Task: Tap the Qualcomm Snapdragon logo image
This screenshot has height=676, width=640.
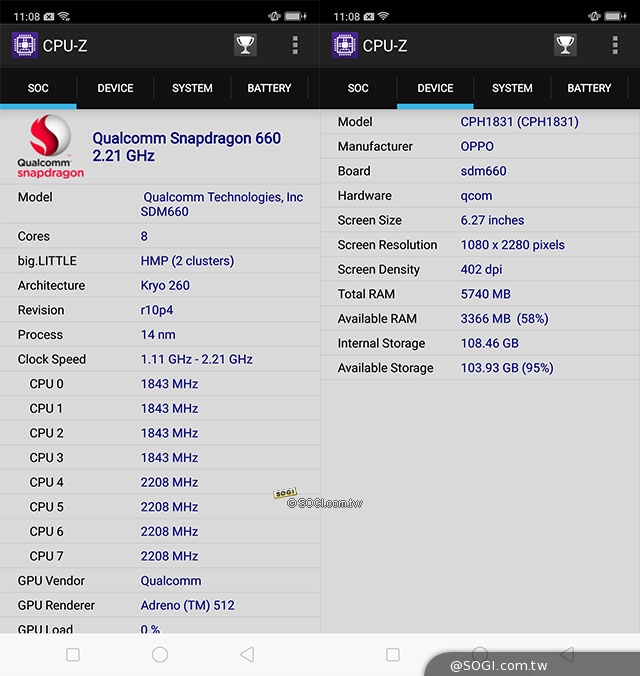Action: (x=50, y=147)
